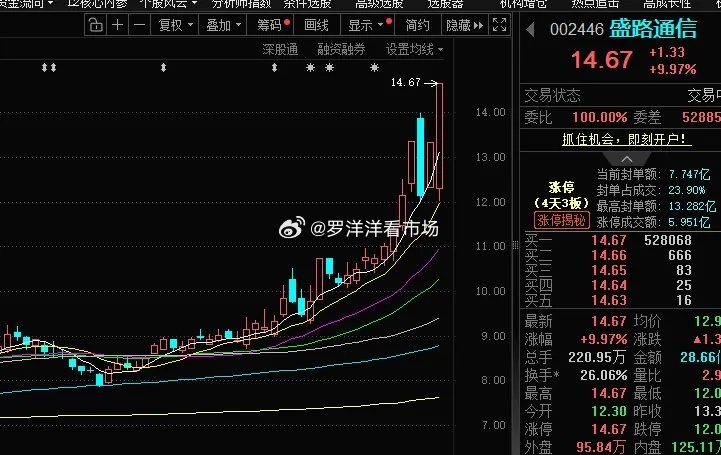
Task: Click the large 14.67 price under the stock name
Action: tap(602, 60)
